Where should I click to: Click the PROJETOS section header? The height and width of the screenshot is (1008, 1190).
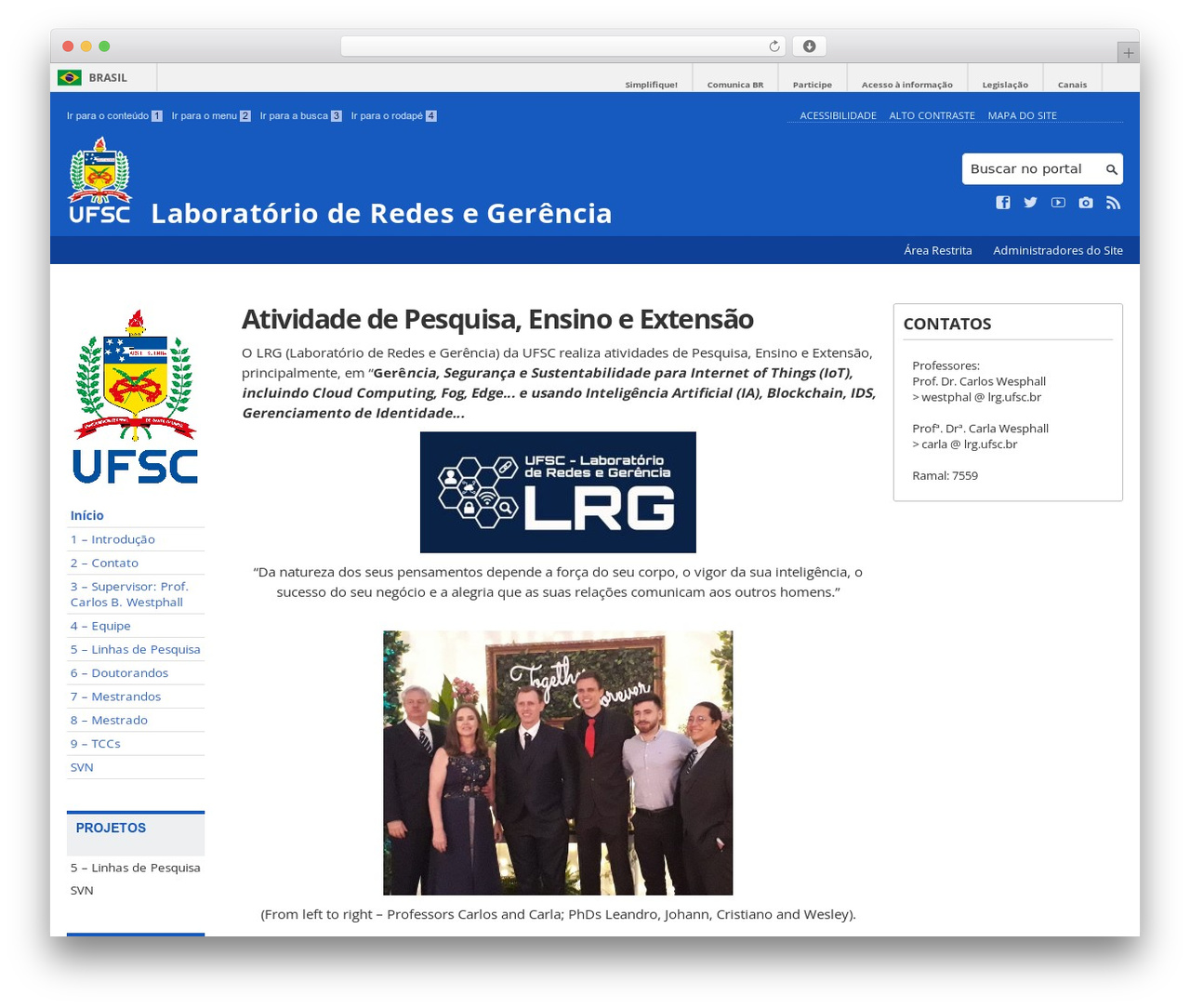click(111, 828)
